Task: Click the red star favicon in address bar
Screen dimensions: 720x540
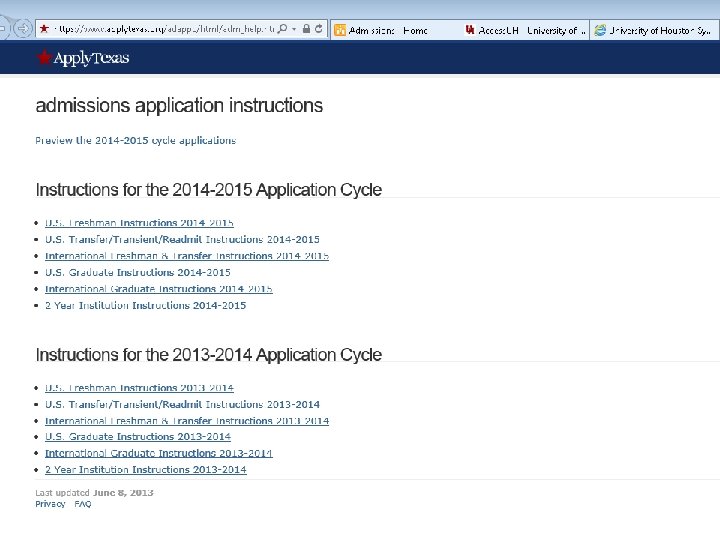Action: coord(42,30)
